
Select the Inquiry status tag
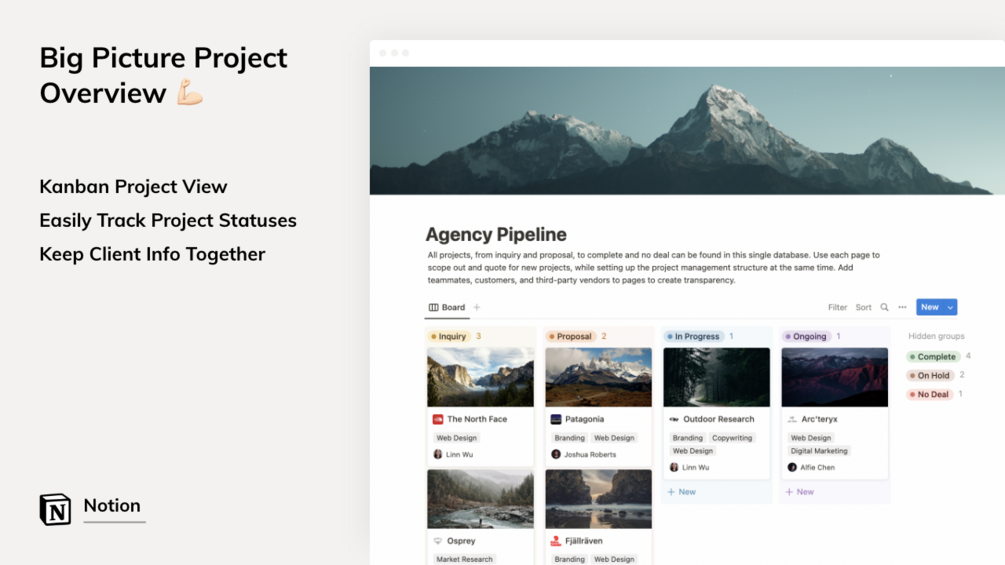click(449, 336)
